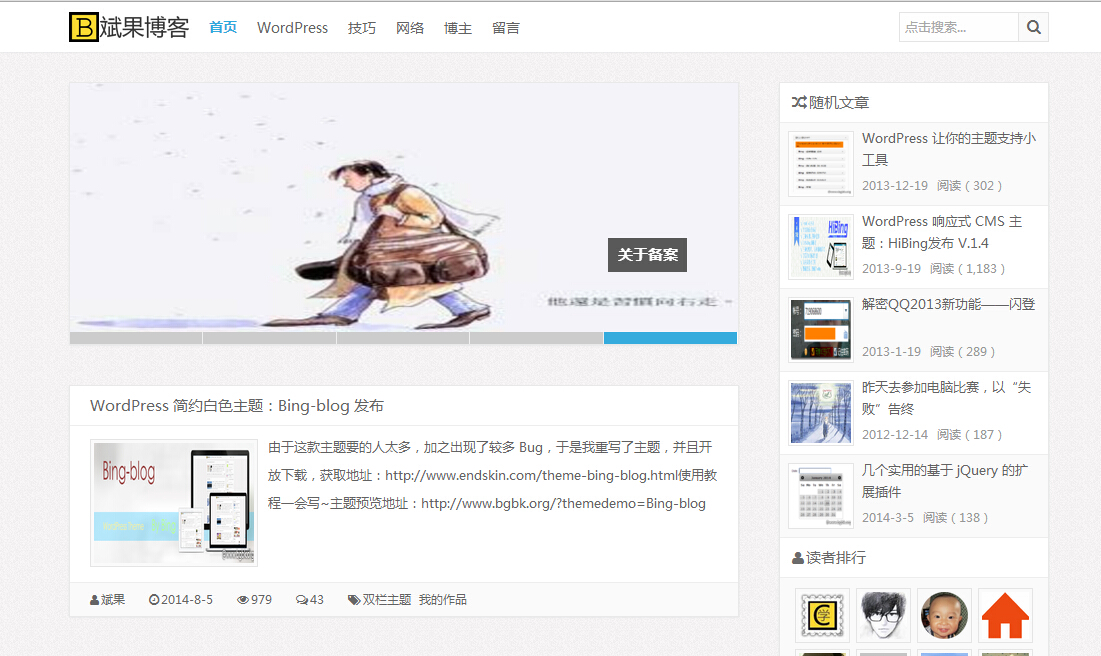Click the walking man slideshow image

(404, 208)
